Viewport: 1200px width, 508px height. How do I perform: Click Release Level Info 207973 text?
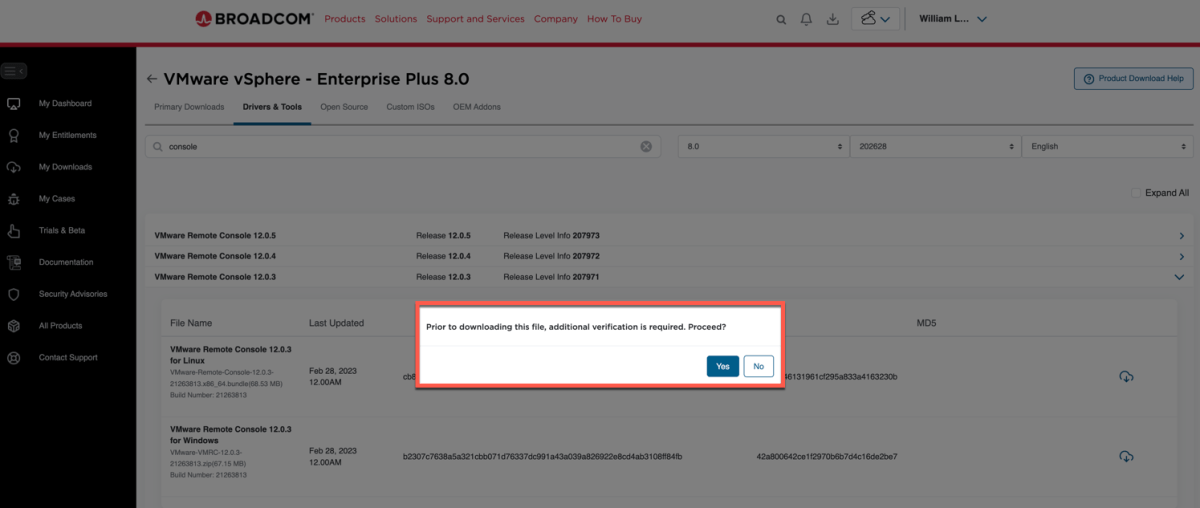[551, 236]
